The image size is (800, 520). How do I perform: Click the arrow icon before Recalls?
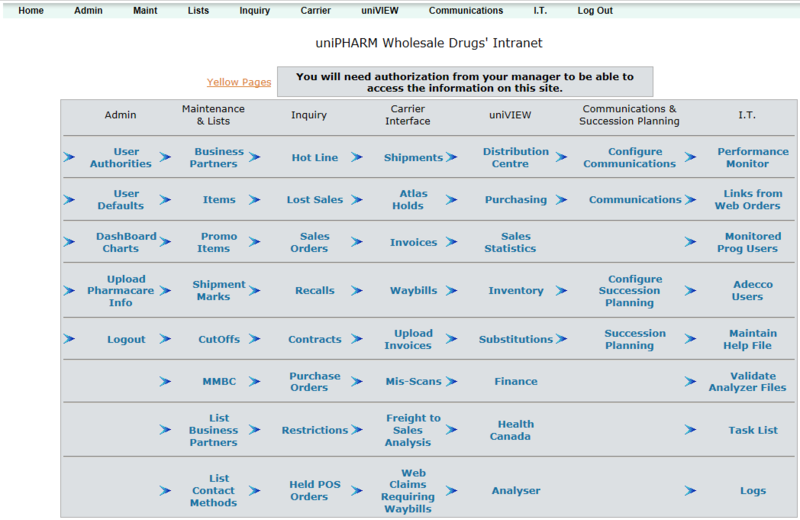point(255,291)
